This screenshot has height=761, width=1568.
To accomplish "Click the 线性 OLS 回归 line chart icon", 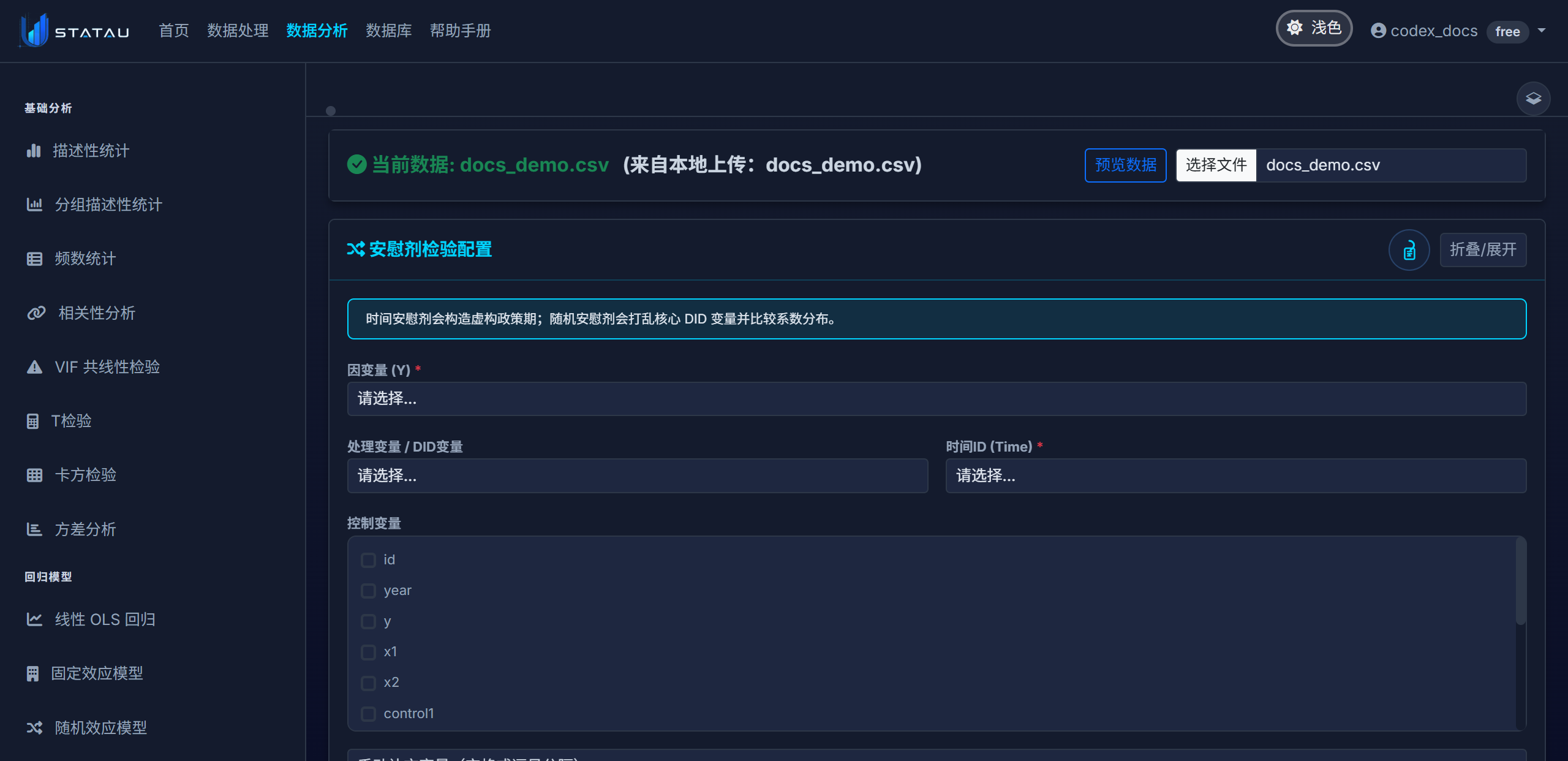I will (x=34, y=619).
